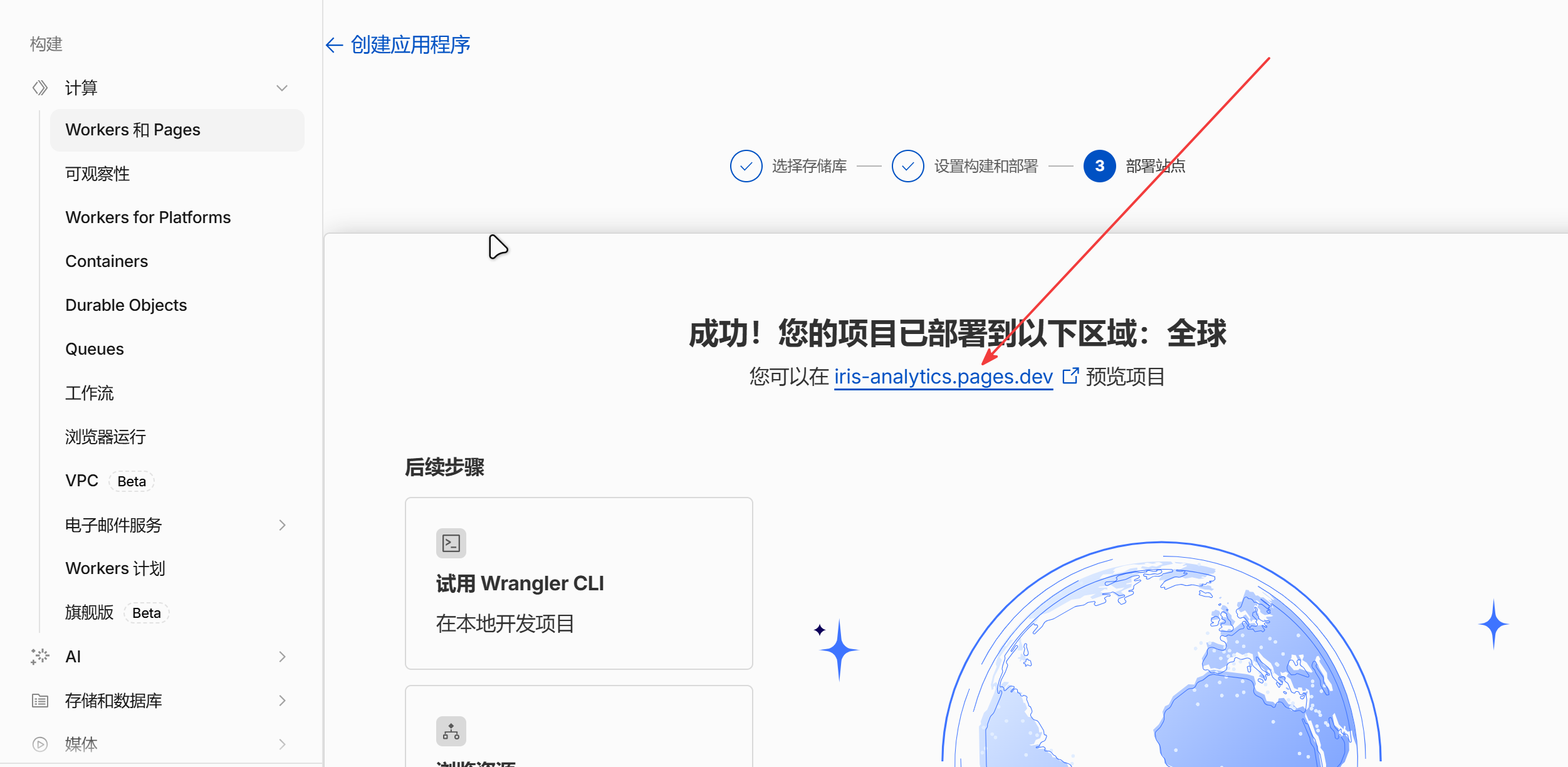Collapse the 计算 section chevron
Image resolution: width=1568 pixels, height=767 pixels.
282,88
